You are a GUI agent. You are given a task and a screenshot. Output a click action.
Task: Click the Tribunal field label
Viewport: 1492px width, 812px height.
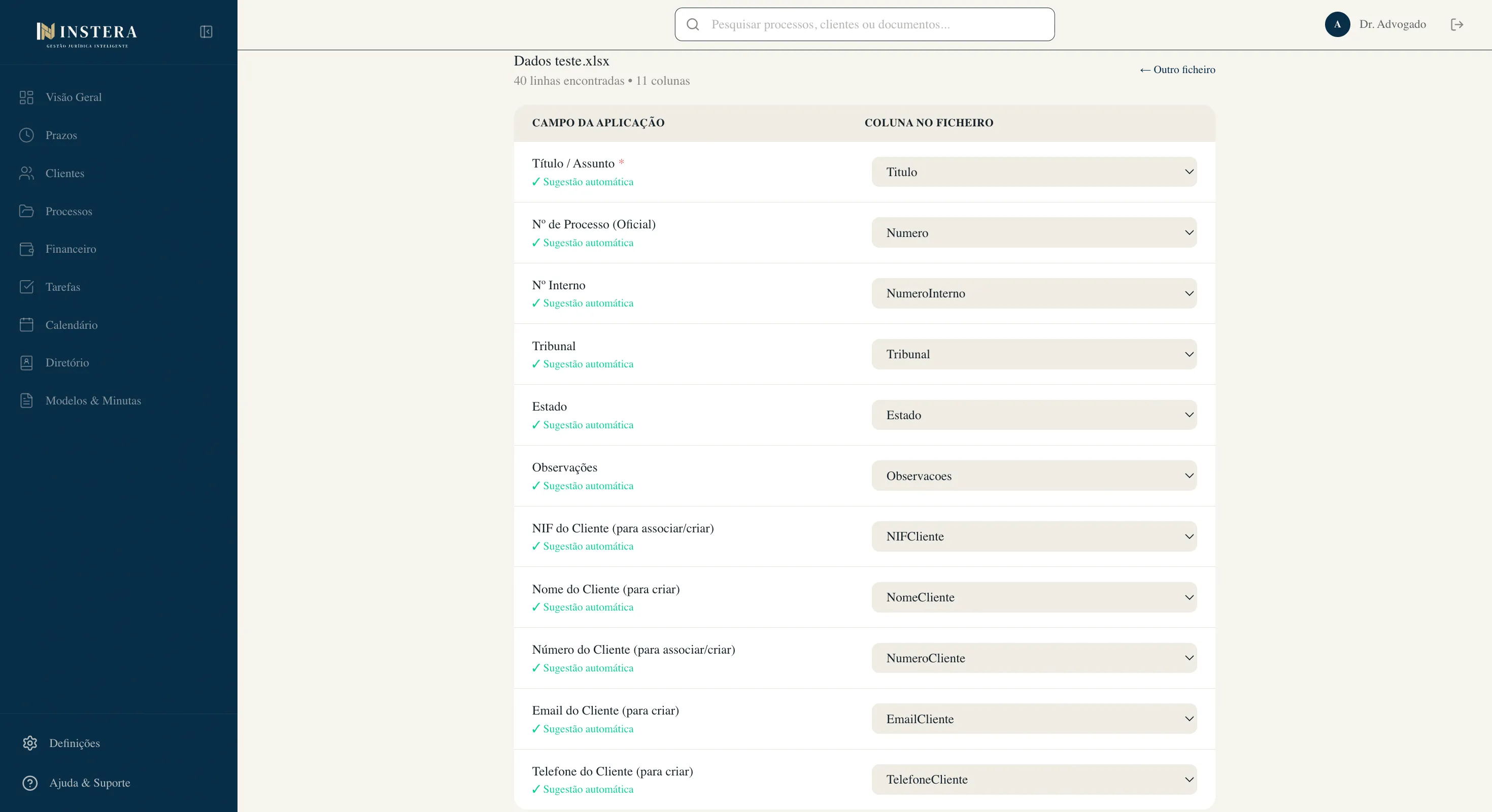pyautogui.click(x=554, y=346)
